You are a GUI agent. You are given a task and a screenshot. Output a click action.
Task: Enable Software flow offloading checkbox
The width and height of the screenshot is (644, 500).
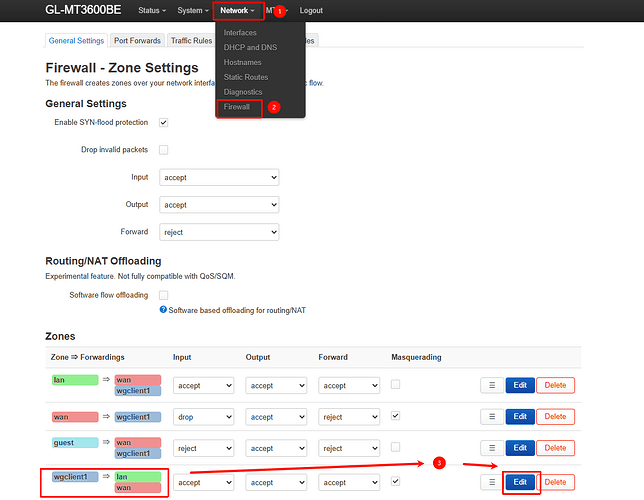(163, 295)
